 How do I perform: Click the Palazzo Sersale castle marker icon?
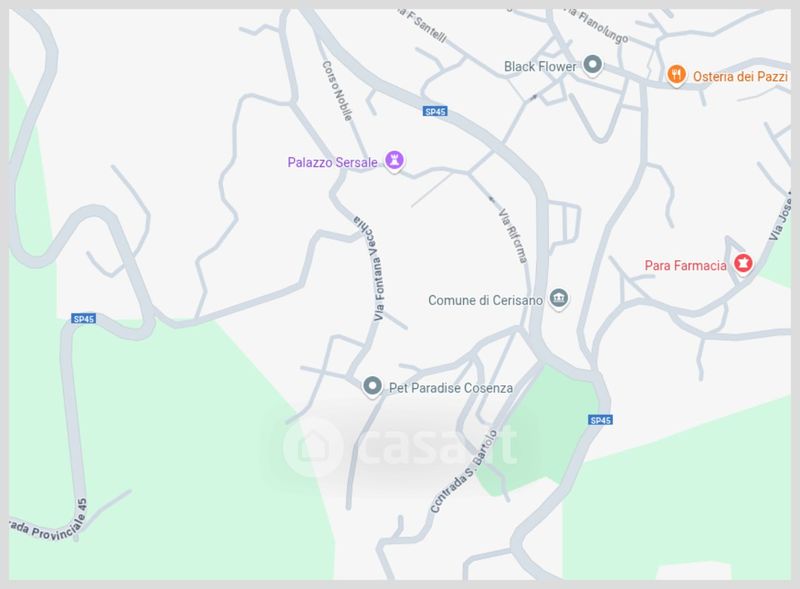click(x=394, y=161)
